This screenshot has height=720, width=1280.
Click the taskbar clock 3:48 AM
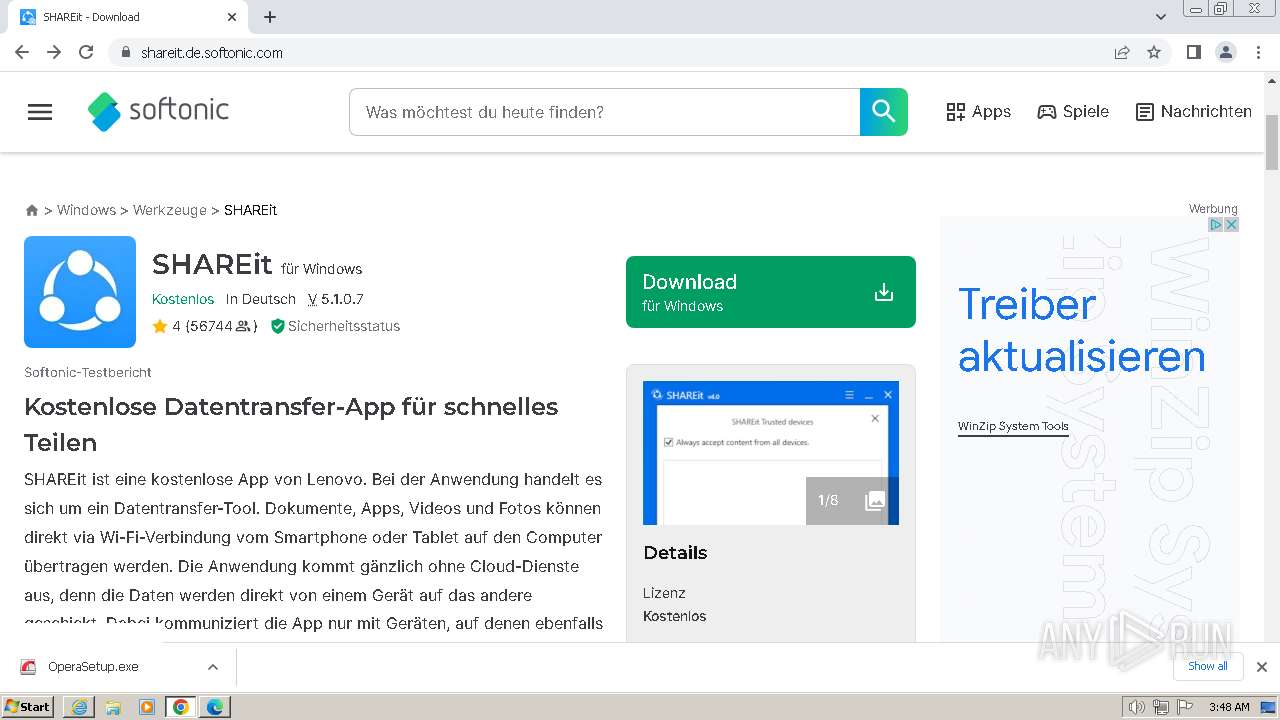coord(1229,707)
